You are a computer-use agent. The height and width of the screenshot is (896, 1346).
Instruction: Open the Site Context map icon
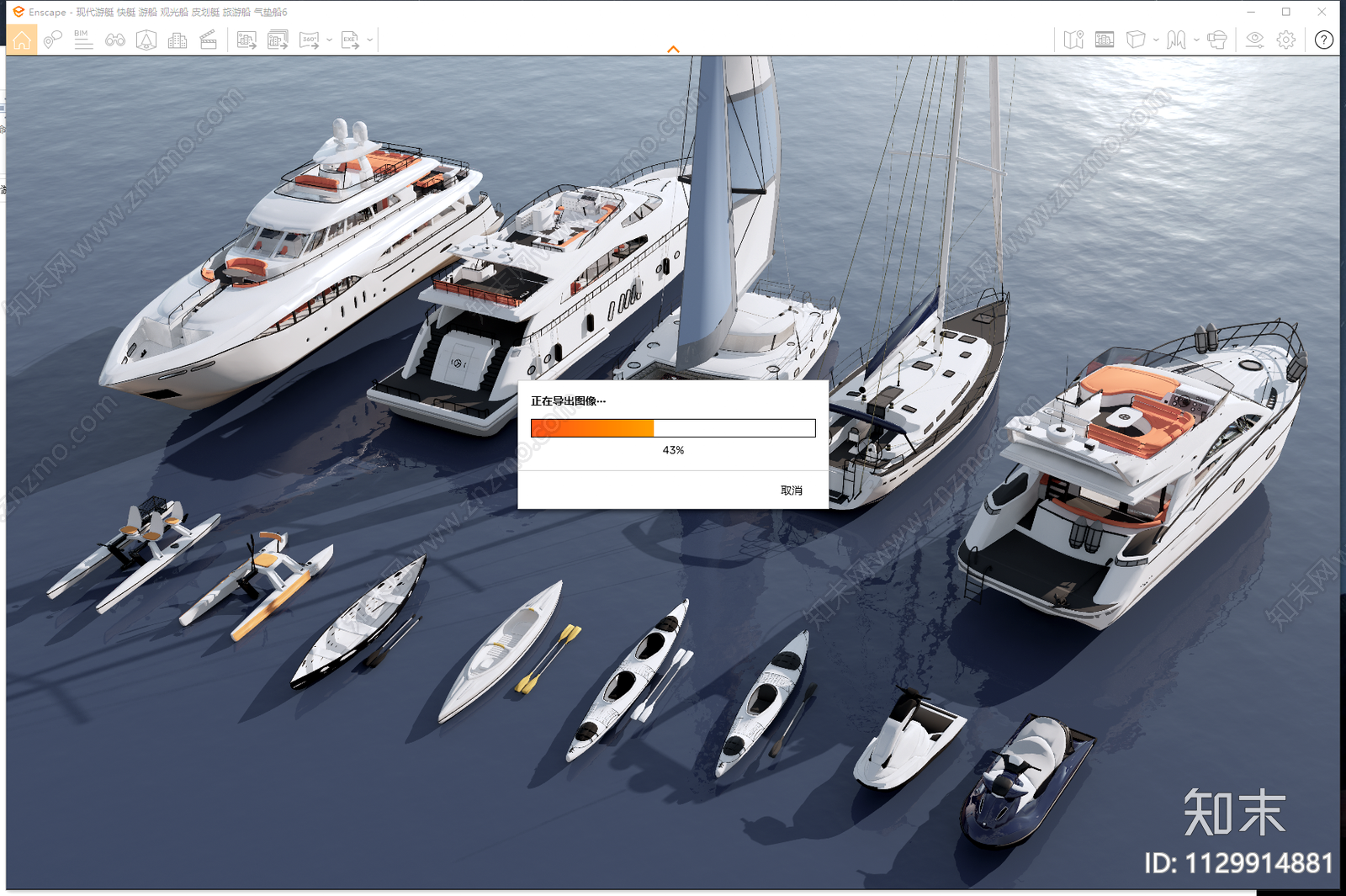tap(1073, 40)
